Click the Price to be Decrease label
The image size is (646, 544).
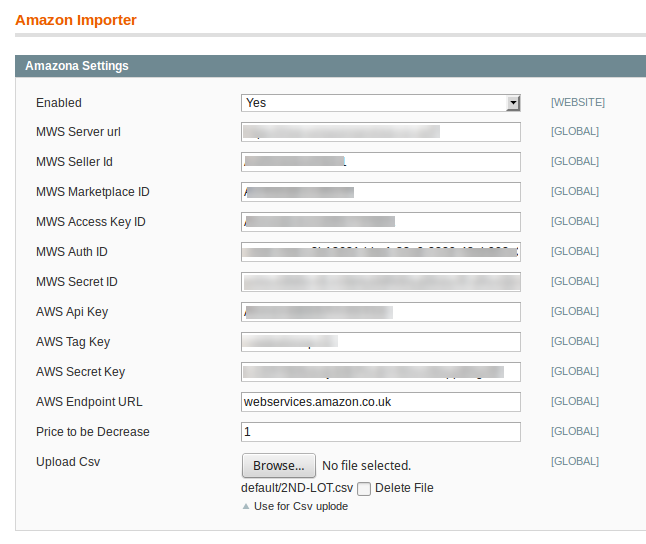[93, 431]
